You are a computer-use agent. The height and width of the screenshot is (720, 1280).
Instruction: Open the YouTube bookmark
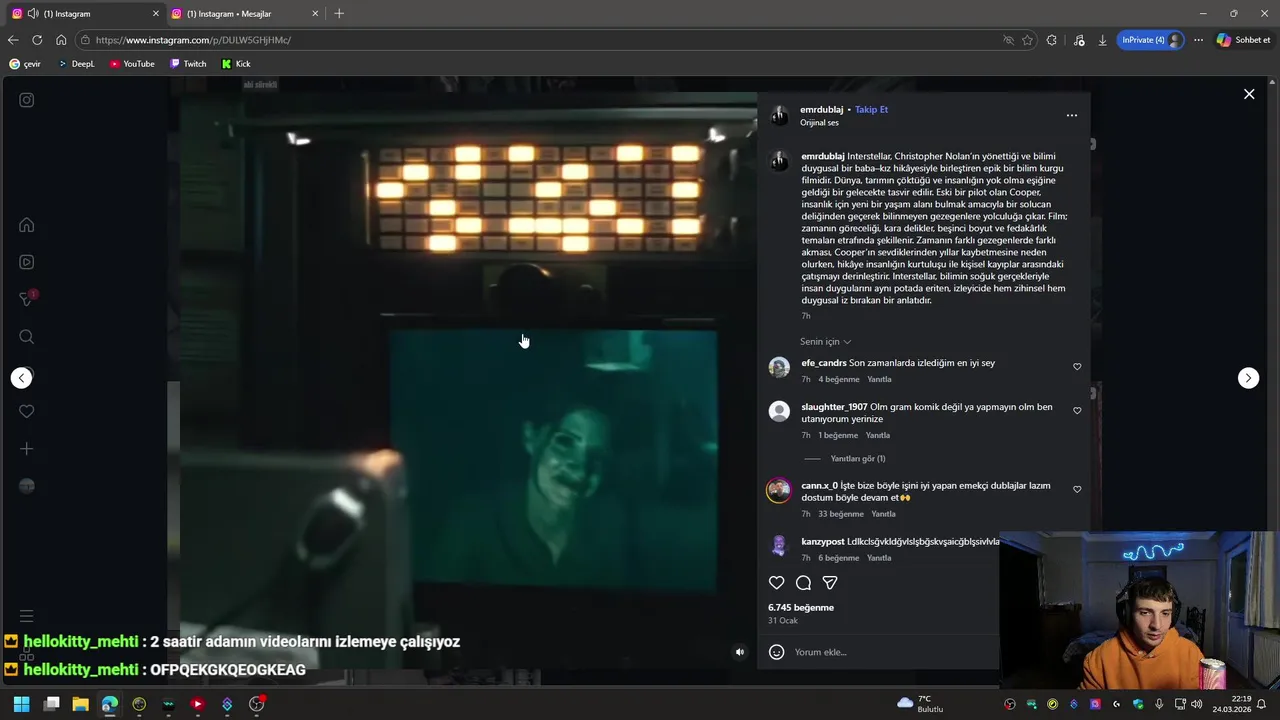coord(132,64)
